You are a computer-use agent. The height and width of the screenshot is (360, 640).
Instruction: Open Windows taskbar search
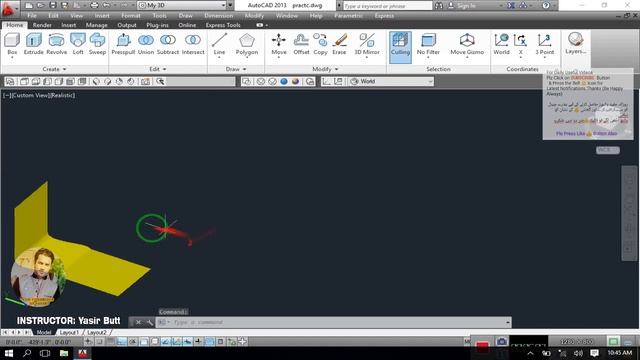tap(27, 353)
